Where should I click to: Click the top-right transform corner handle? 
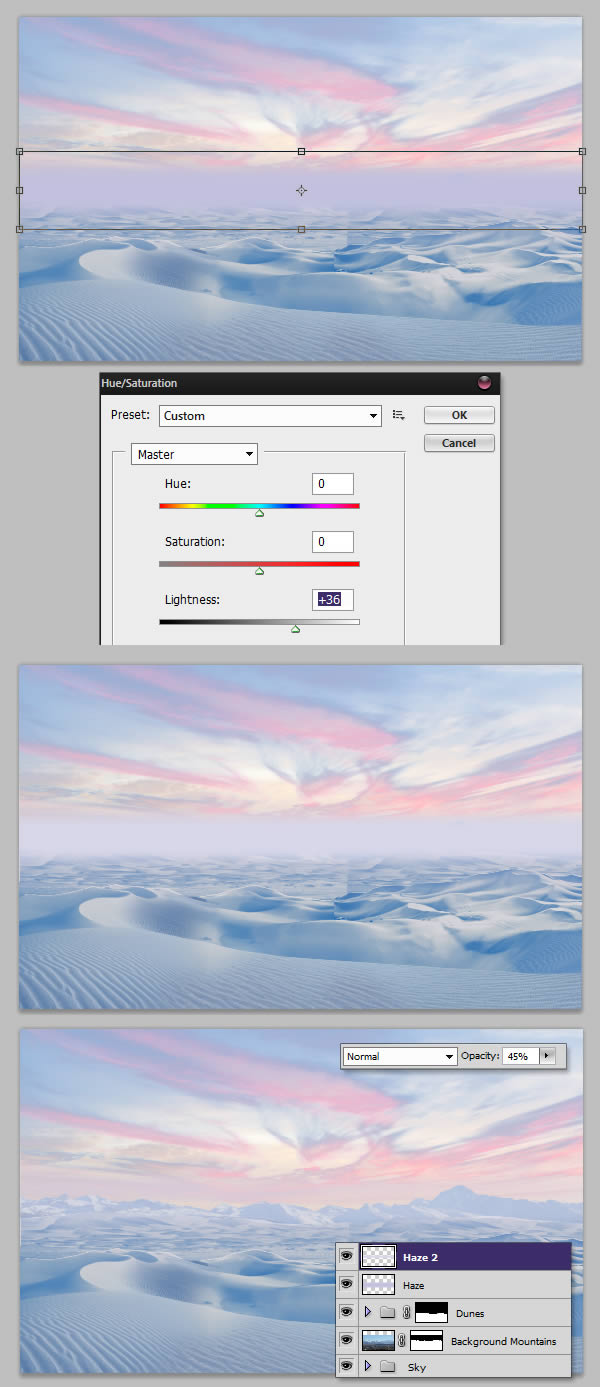point(582,151)
